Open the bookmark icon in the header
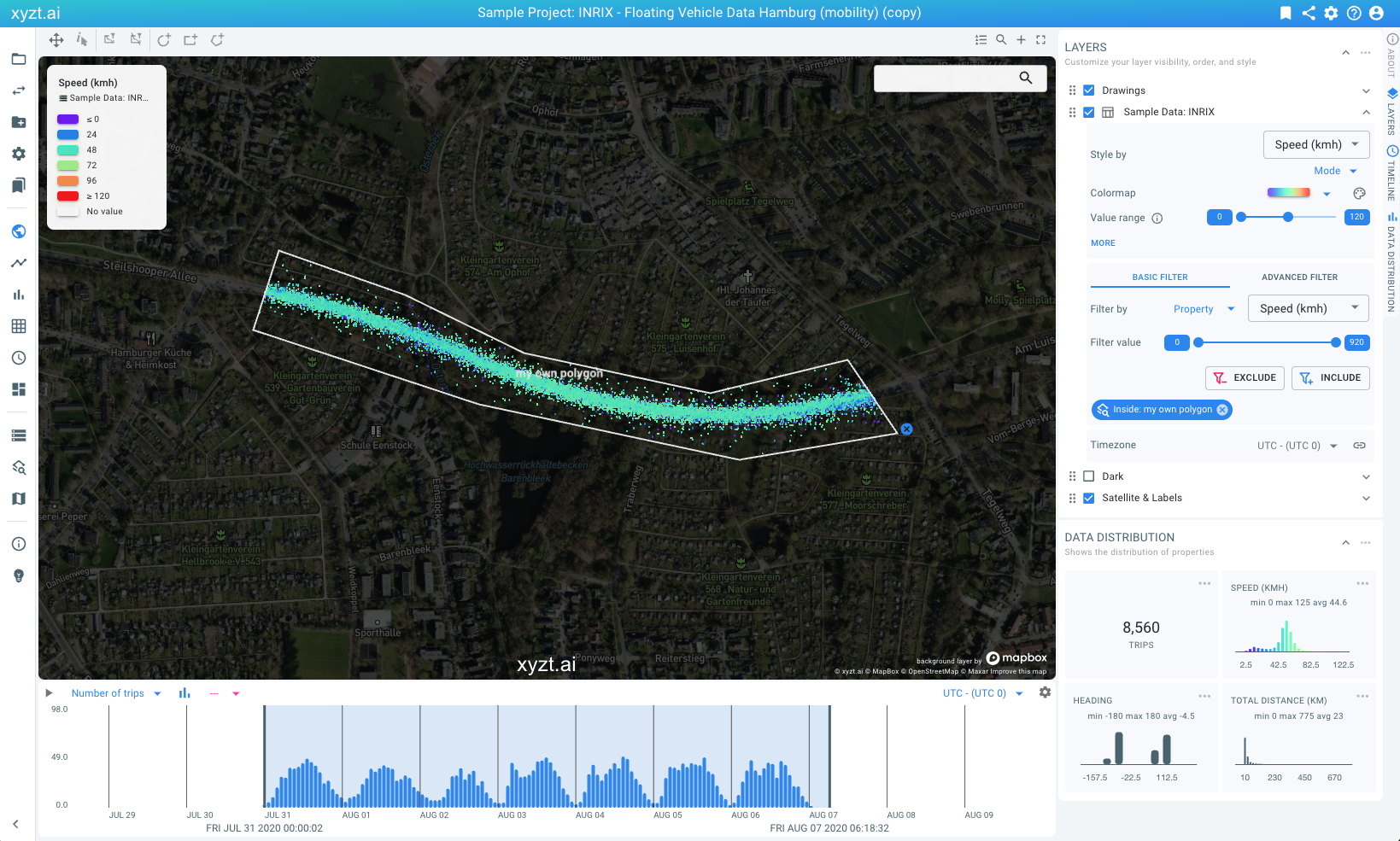Screen dimensions: 1400x841 click(x=1286, y=13)
